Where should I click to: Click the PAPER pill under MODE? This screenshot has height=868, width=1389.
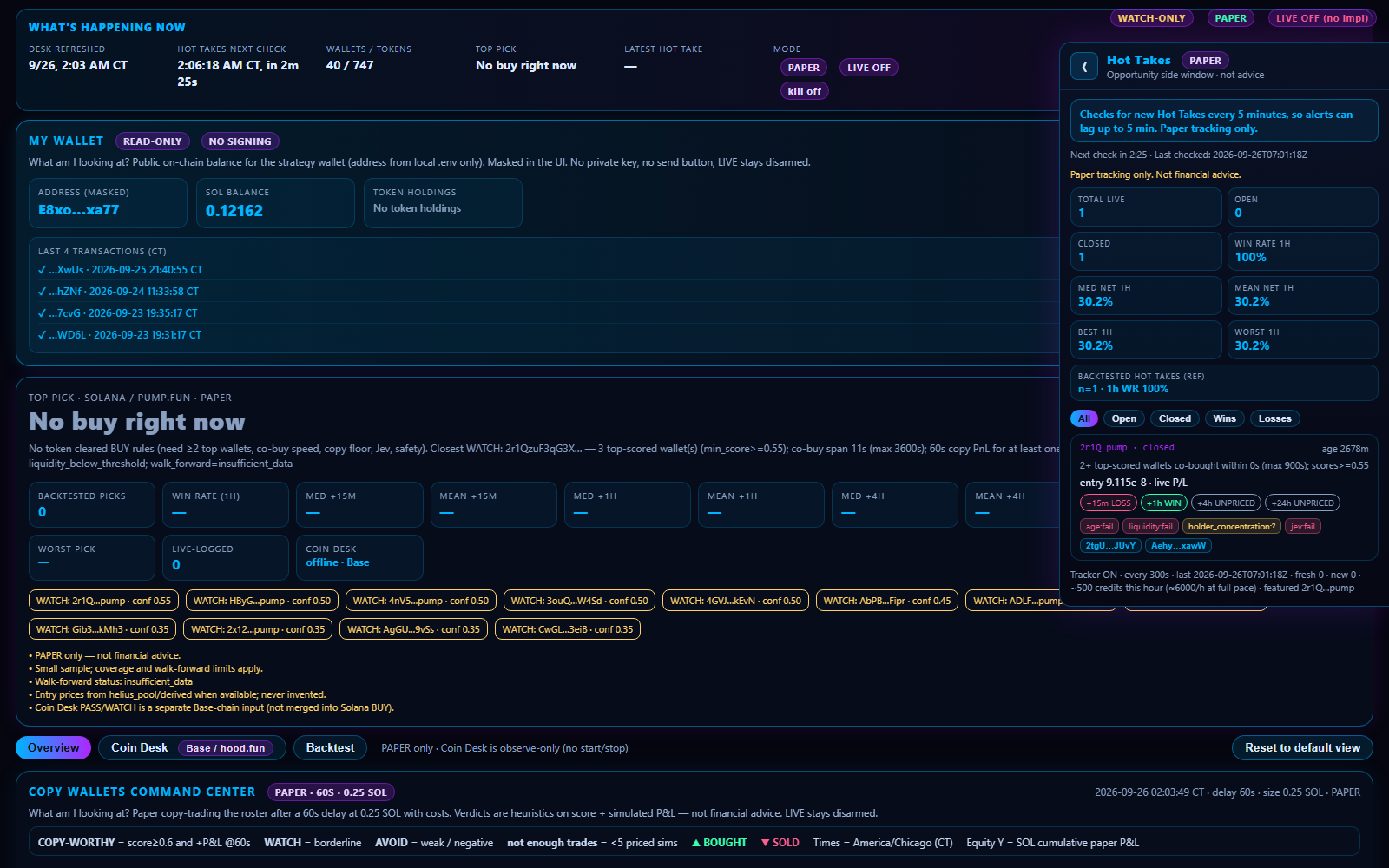(804, 68)
